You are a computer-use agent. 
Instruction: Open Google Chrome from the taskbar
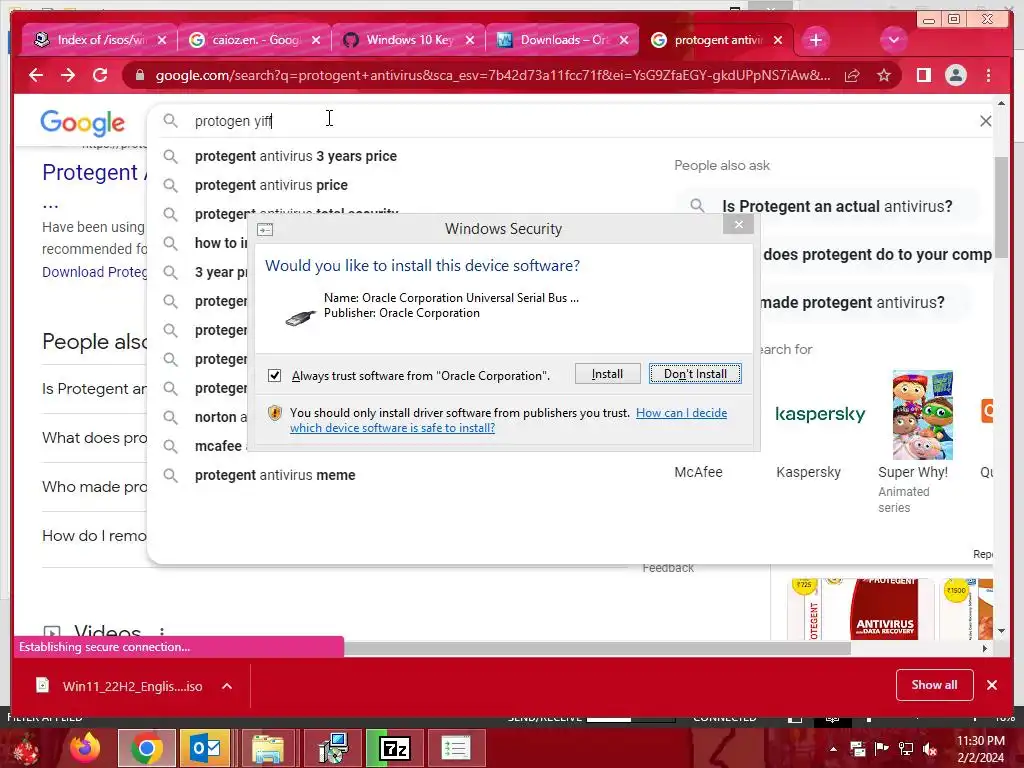[x=146, y=748]
